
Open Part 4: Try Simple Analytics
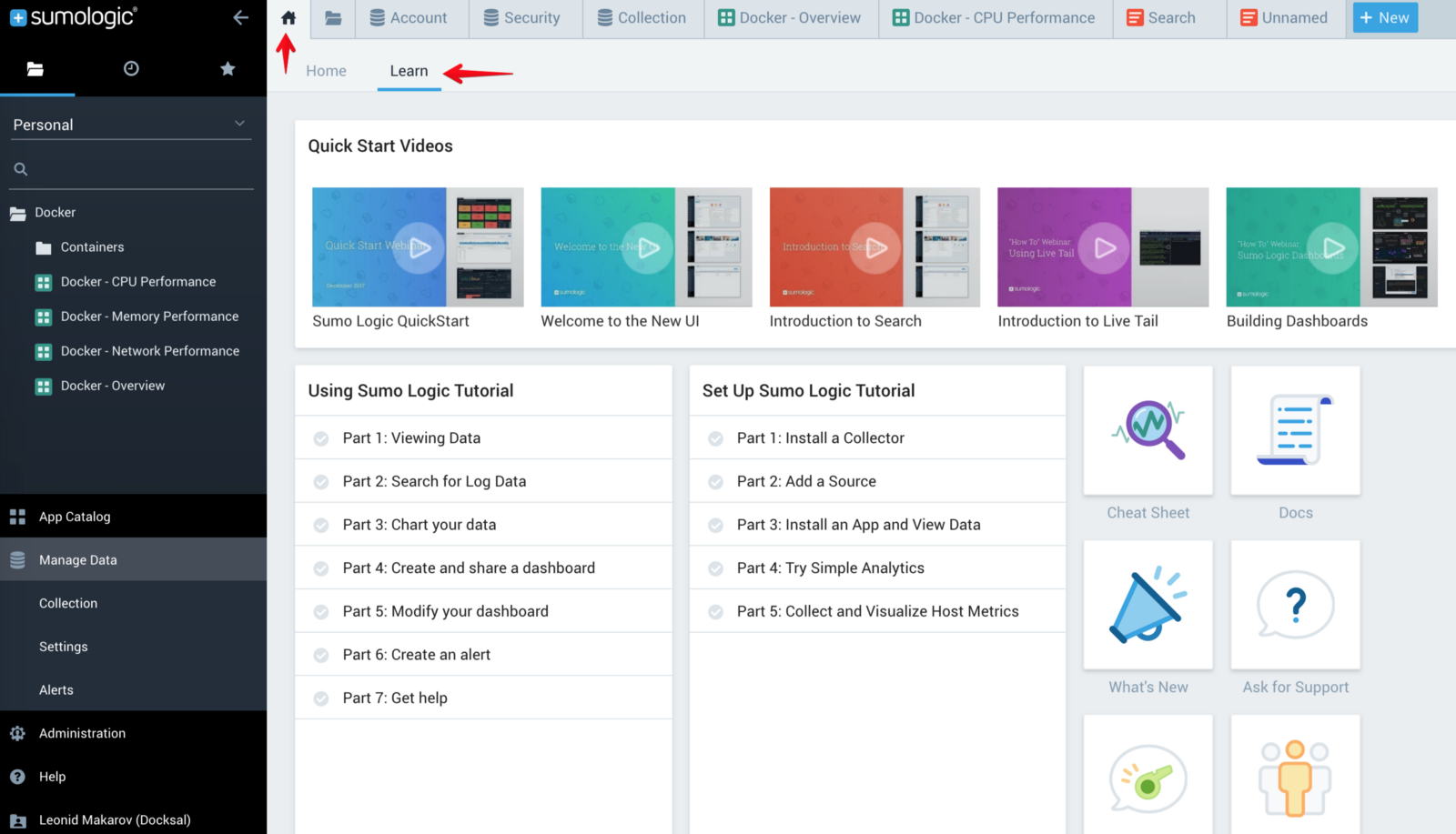[x=830, y=568]
